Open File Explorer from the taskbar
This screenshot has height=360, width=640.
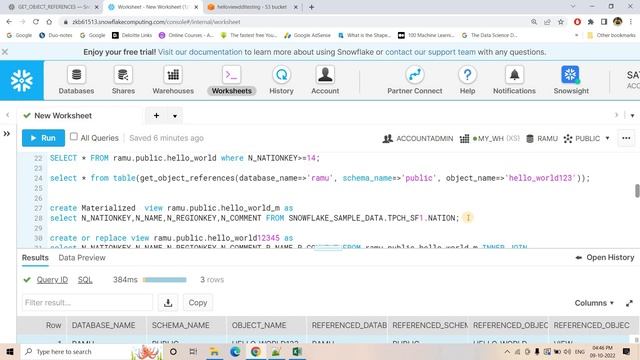click(214, 351)
